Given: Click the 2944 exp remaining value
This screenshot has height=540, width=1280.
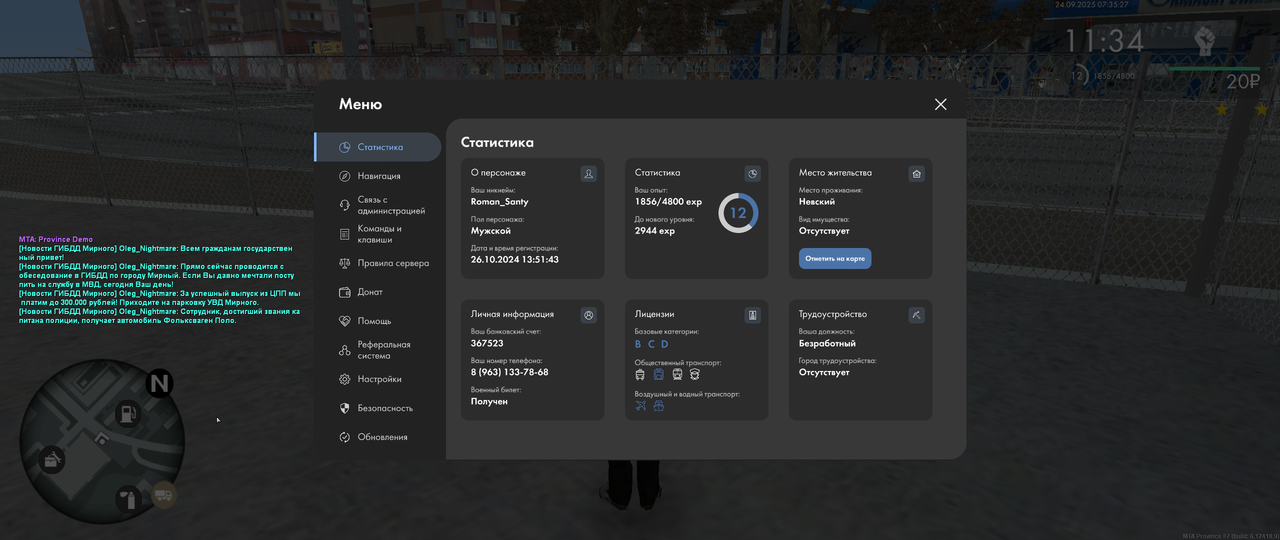Looking at the screenshot, I should (655, 231).
